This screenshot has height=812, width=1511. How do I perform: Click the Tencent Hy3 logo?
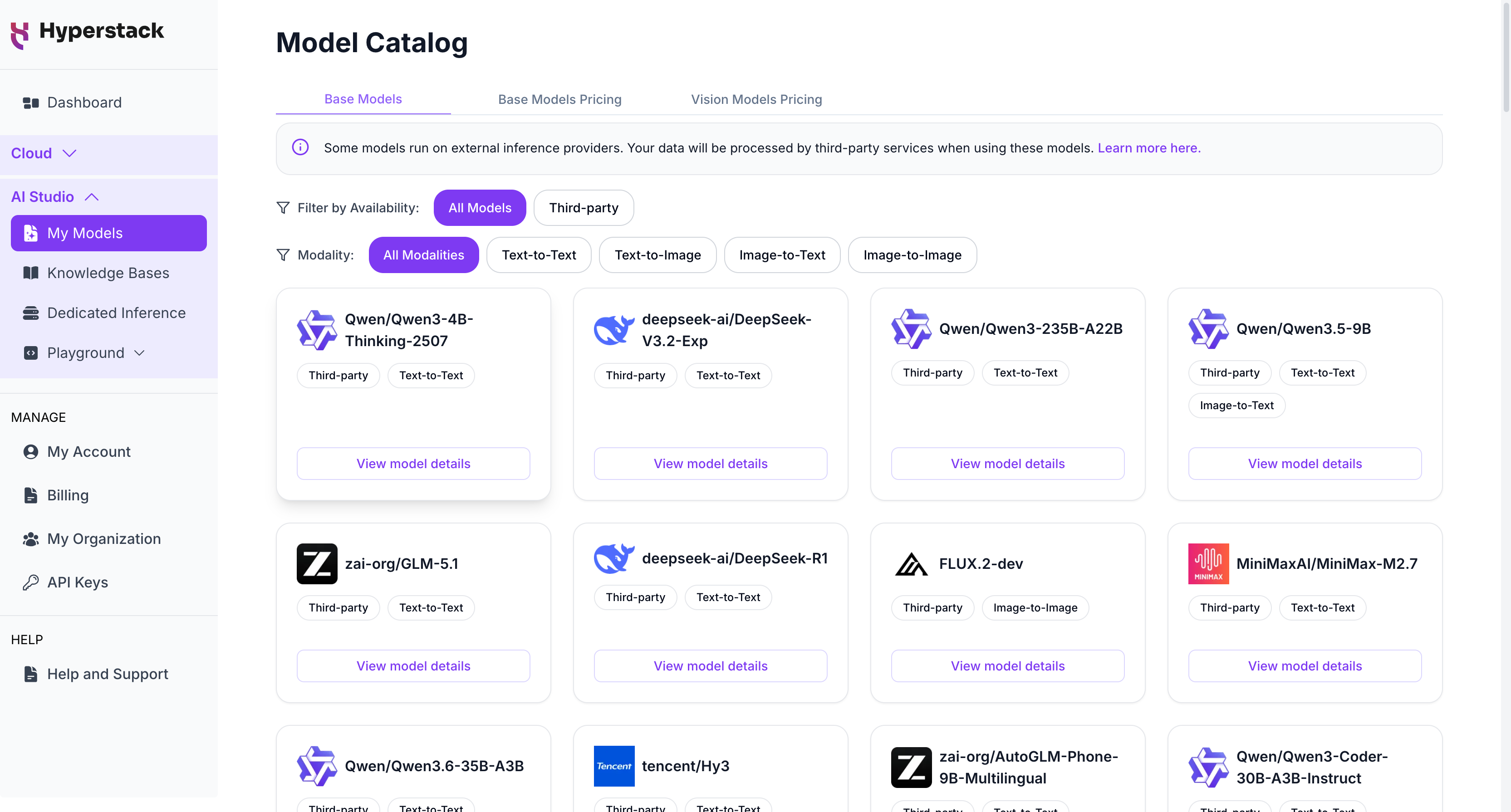point(614,766)
